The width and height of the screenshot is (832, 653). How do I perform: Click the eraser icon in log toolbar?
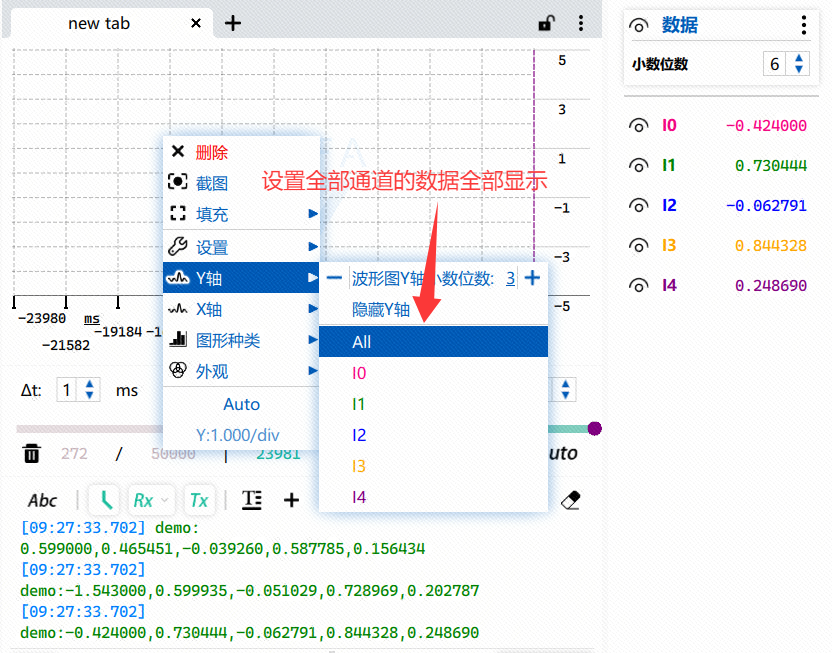571,500
